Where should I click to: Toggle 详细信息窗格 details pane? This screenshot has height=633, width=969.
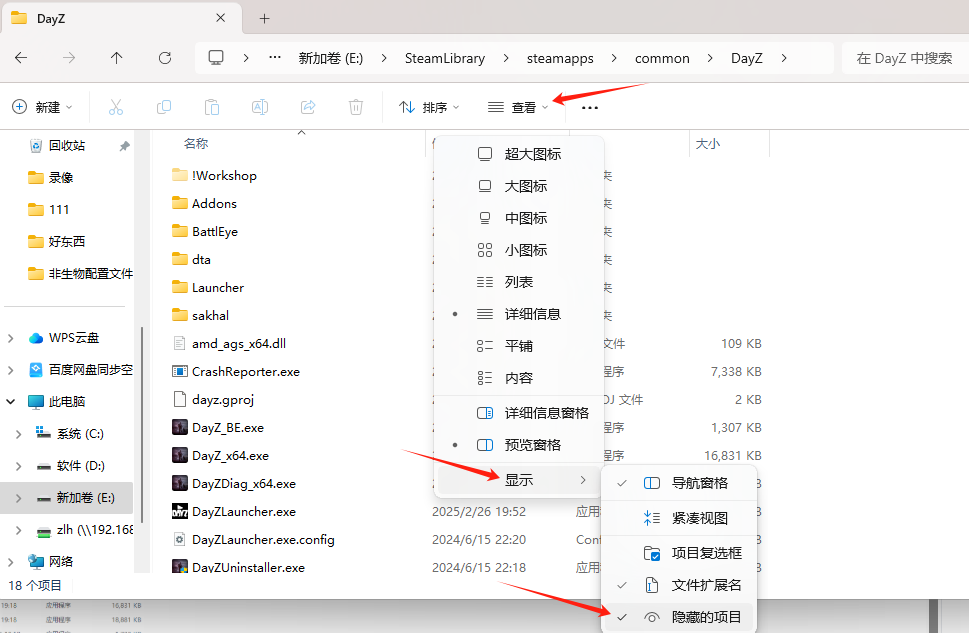pyautogui.click(x=519, y=413)
